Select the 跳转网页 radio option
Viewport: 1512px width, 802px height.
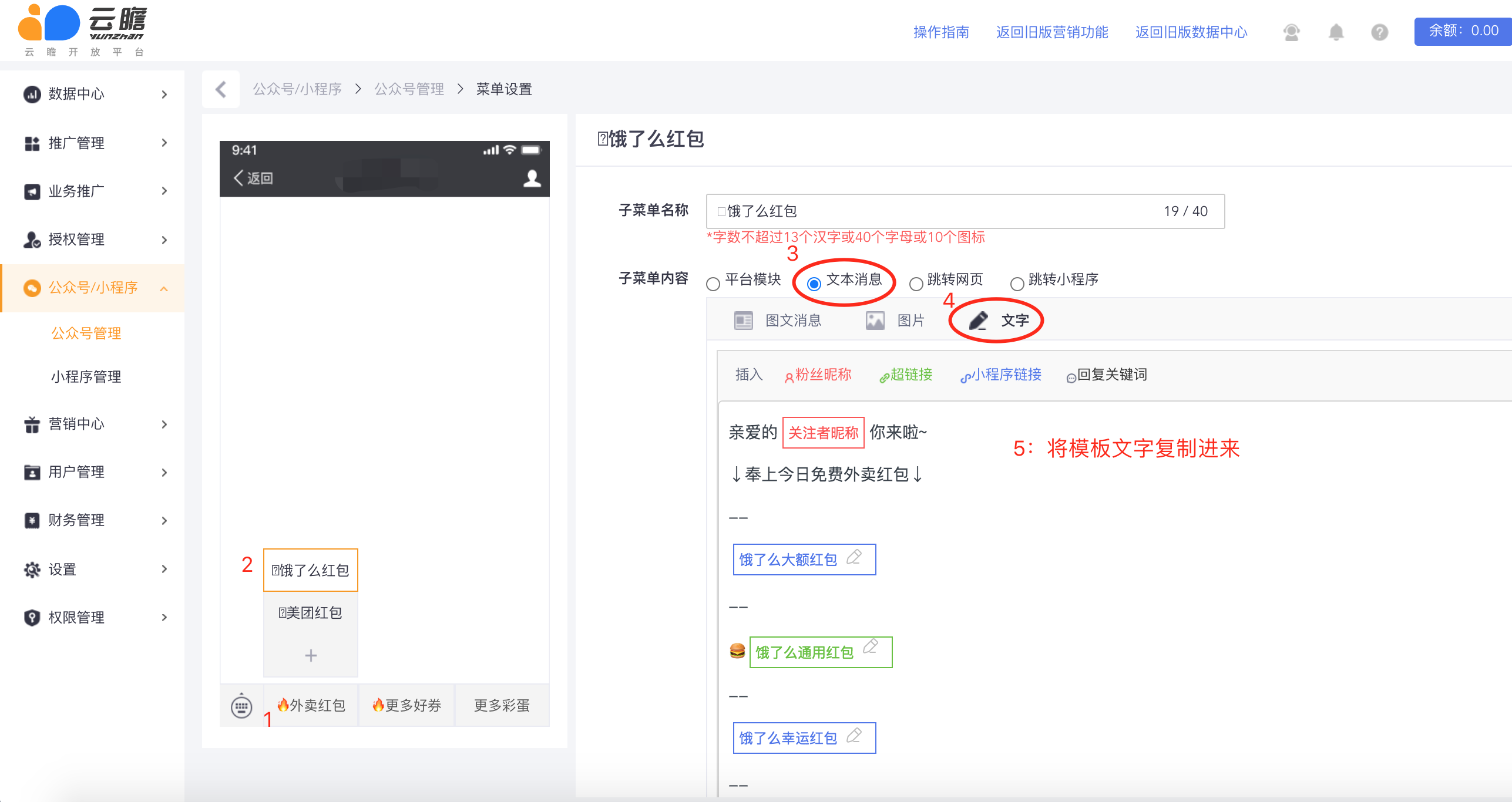916,284
